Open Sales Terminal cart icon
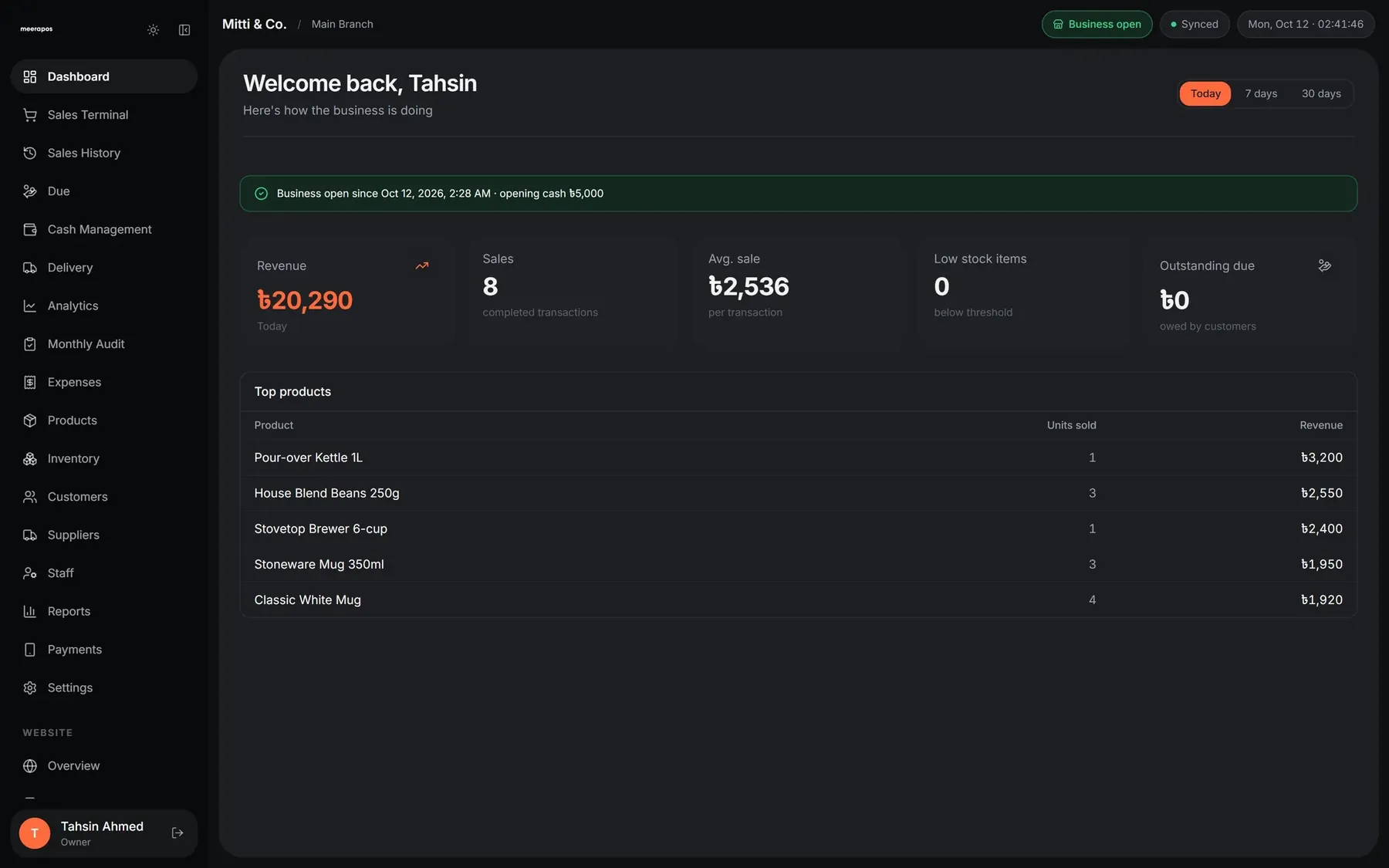The image size is (1389, 868). pyautogui.click(x=30, y=115)
